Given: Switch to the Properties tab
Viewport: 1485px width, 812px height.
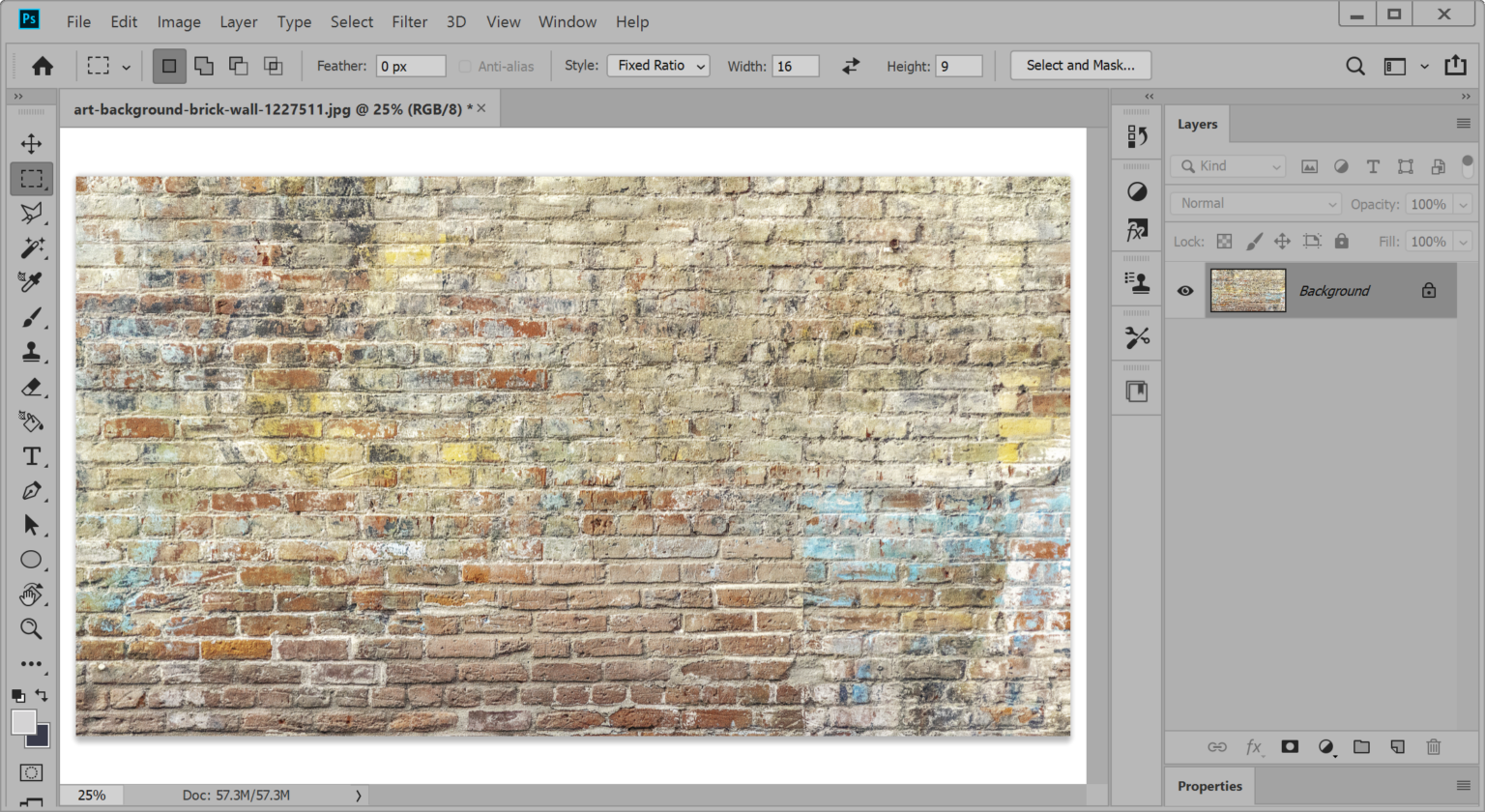Looking at the screenshot, I should tap(1208, 786).
